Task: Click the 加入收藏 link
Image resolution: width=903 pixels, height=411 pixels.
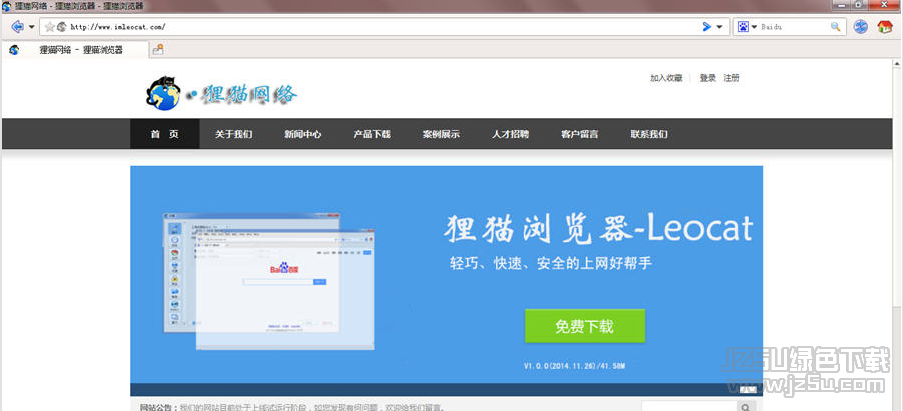Action: (x=666, y=78)
